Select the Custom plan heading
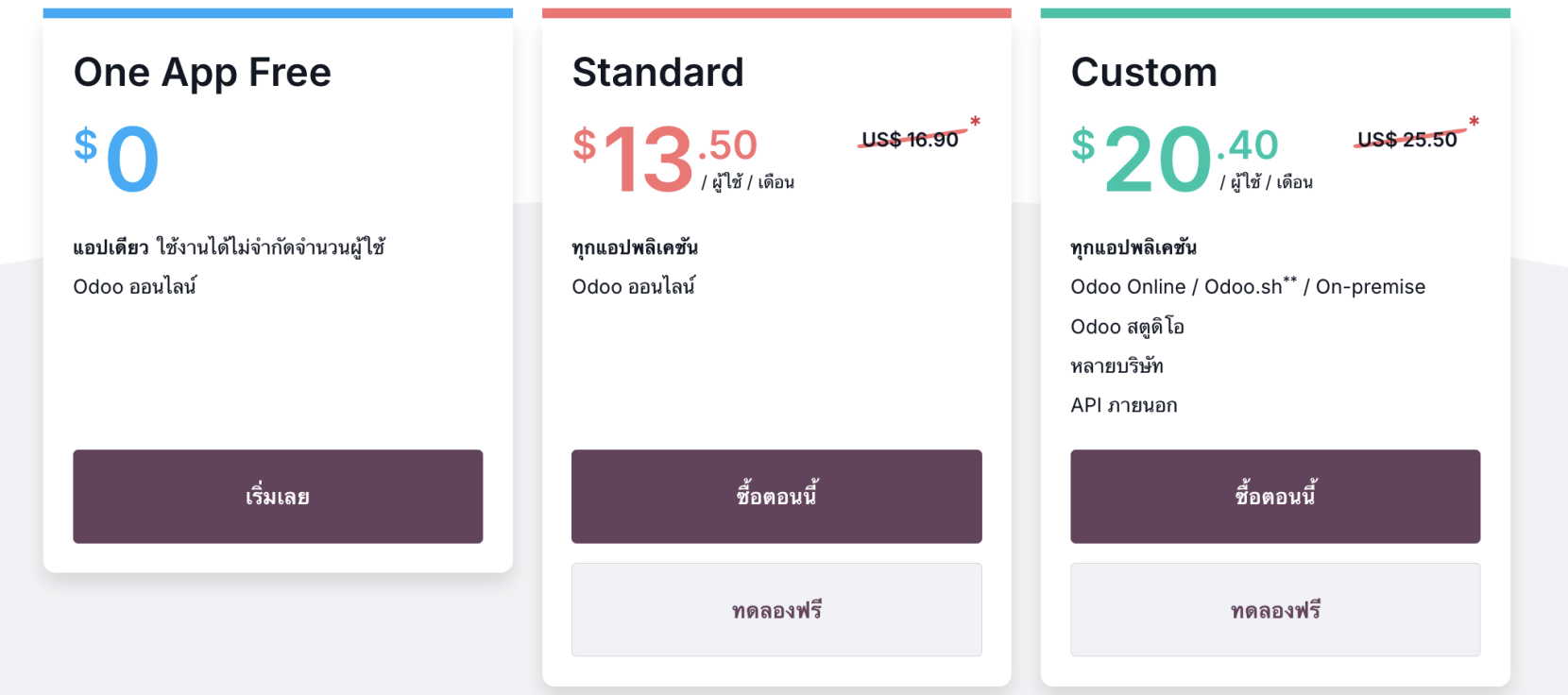The height and width of the screenshot is (695, 1568). pyautogui.click(x=1144, y=73)
